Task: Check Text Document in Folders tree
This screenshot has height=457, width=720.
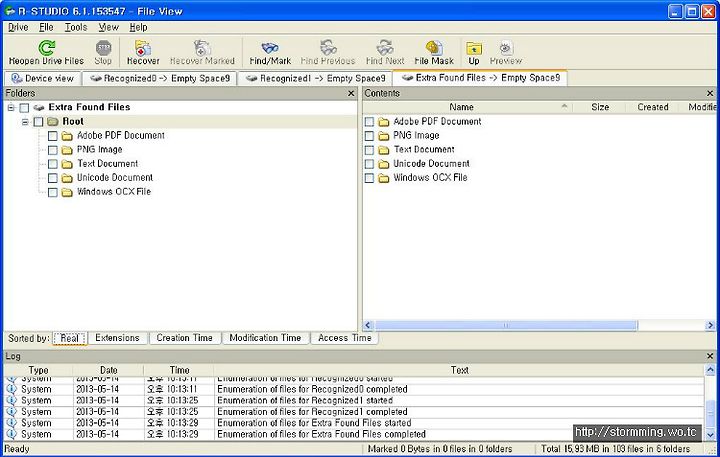Action: [x=53, y=164]
